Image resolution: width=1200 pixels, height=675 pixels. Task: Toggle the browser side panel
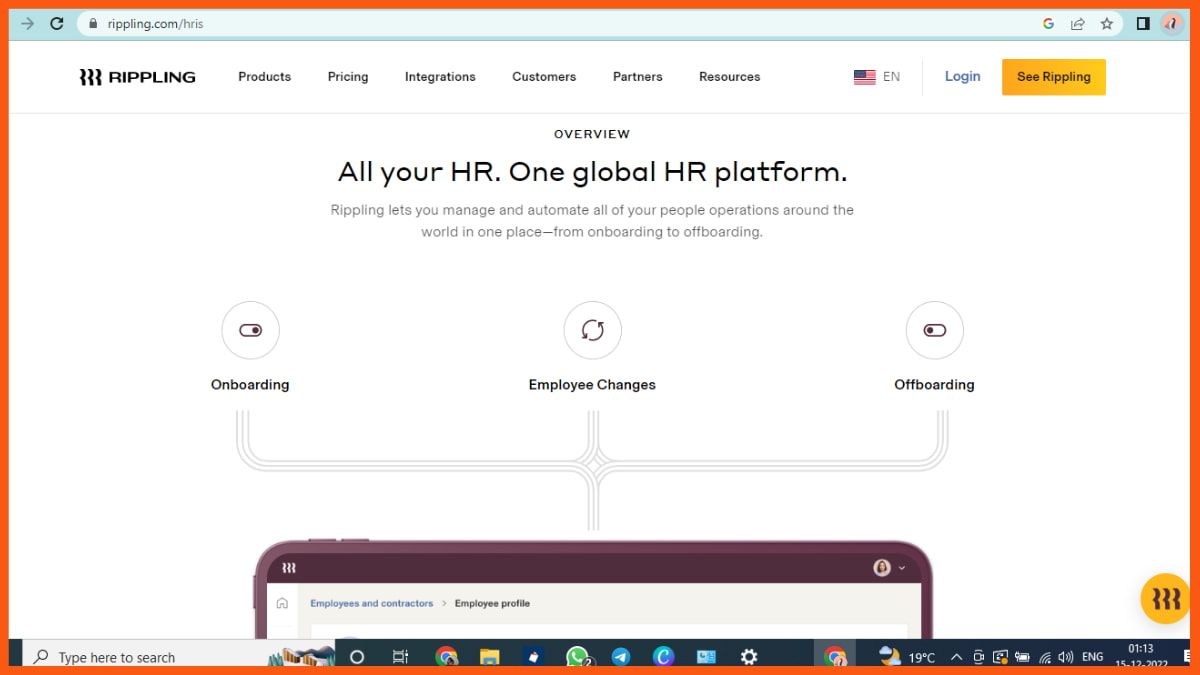click(x=1142, y=22)
